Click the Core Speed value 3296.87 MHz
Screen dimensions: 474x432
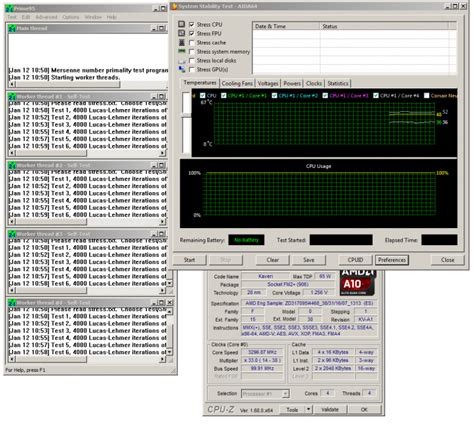point(262,352)
